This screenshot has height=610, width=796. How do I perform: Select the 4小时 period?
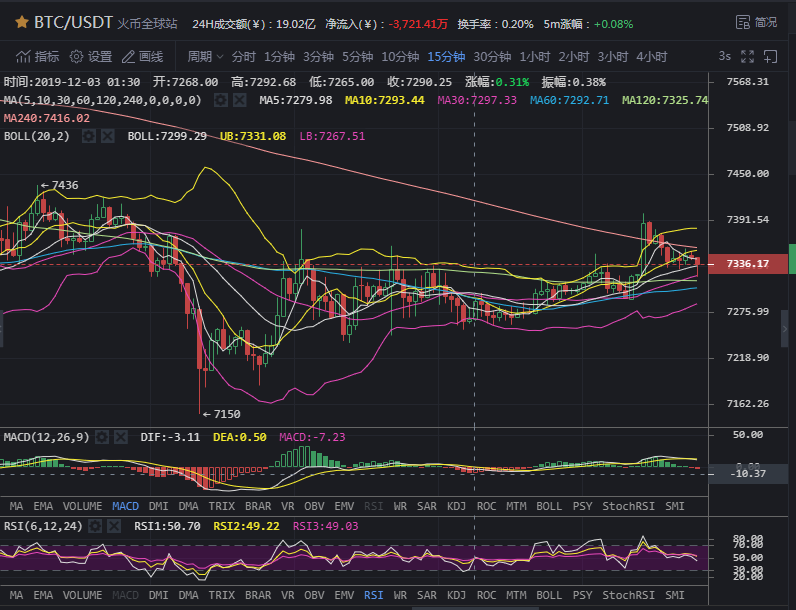(x=652, y=57)
